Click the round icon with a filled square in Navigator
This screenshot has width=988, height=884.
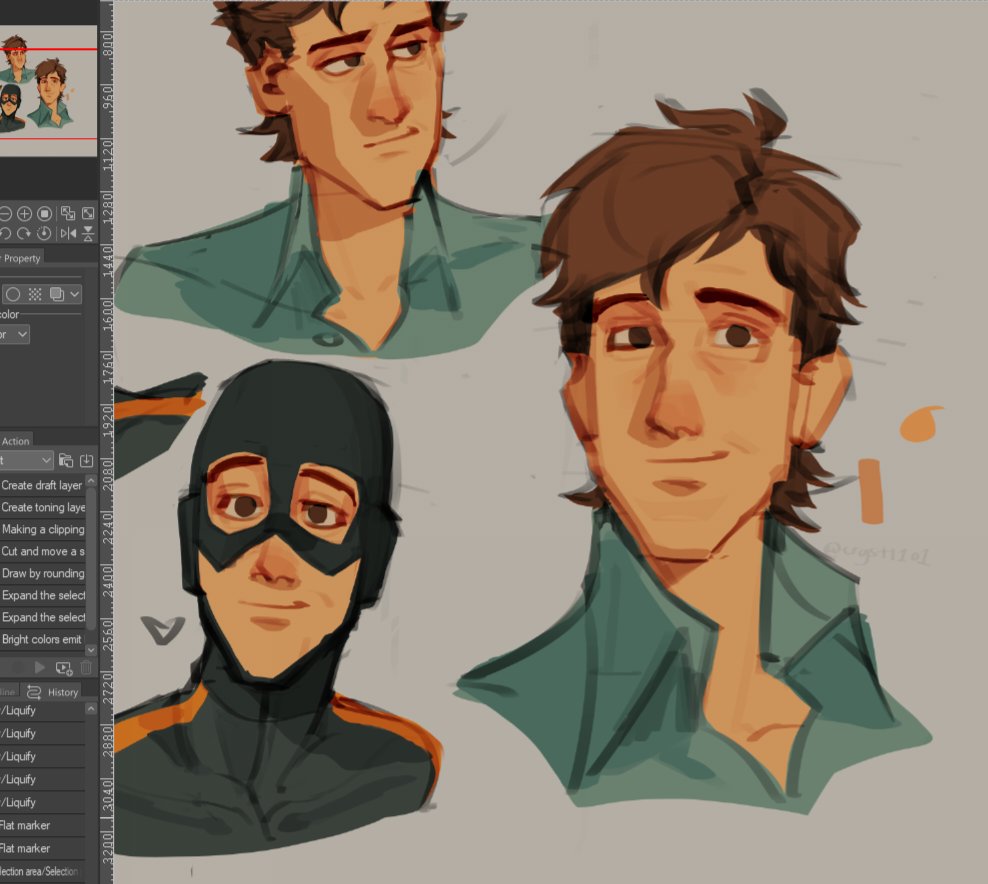pyautogui.click(x=44, y=214)
